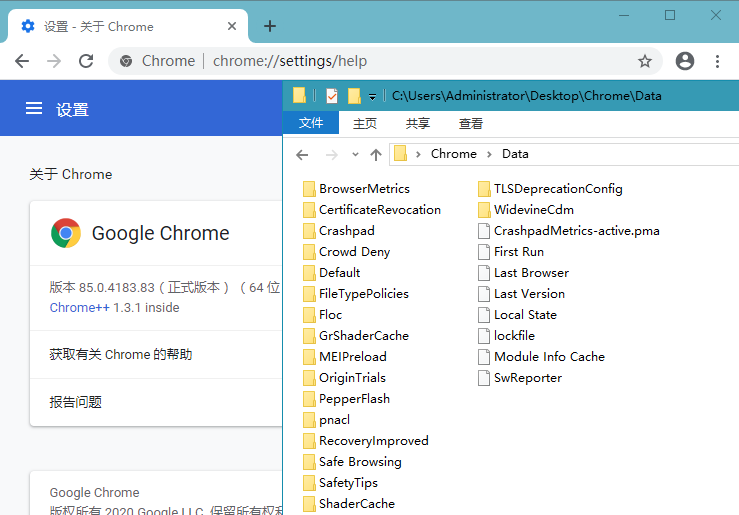Select the WidevineCdm folder
This screenshot has width=739, height=515.
pyautogui.click(x=526, y=210)
